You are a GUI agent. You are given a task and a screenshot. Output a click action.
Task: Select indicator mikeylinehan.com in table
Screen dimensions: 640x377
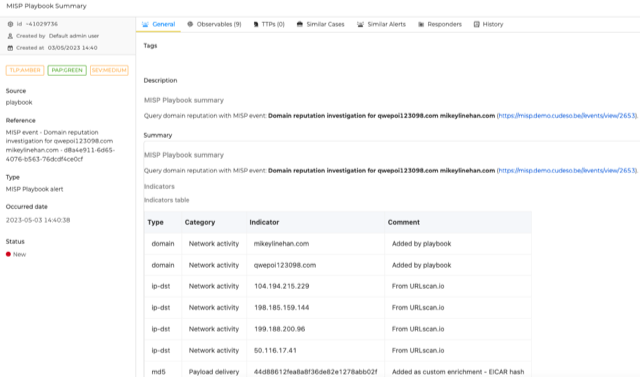coord(281,244)
